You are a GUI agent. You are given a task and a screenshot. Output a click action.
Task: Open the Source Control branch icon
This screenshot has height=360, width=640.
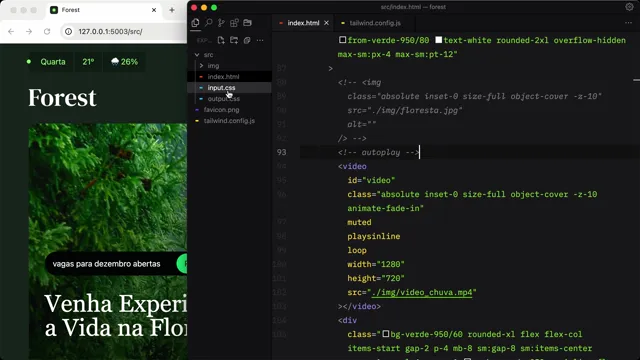pos(221,23)
